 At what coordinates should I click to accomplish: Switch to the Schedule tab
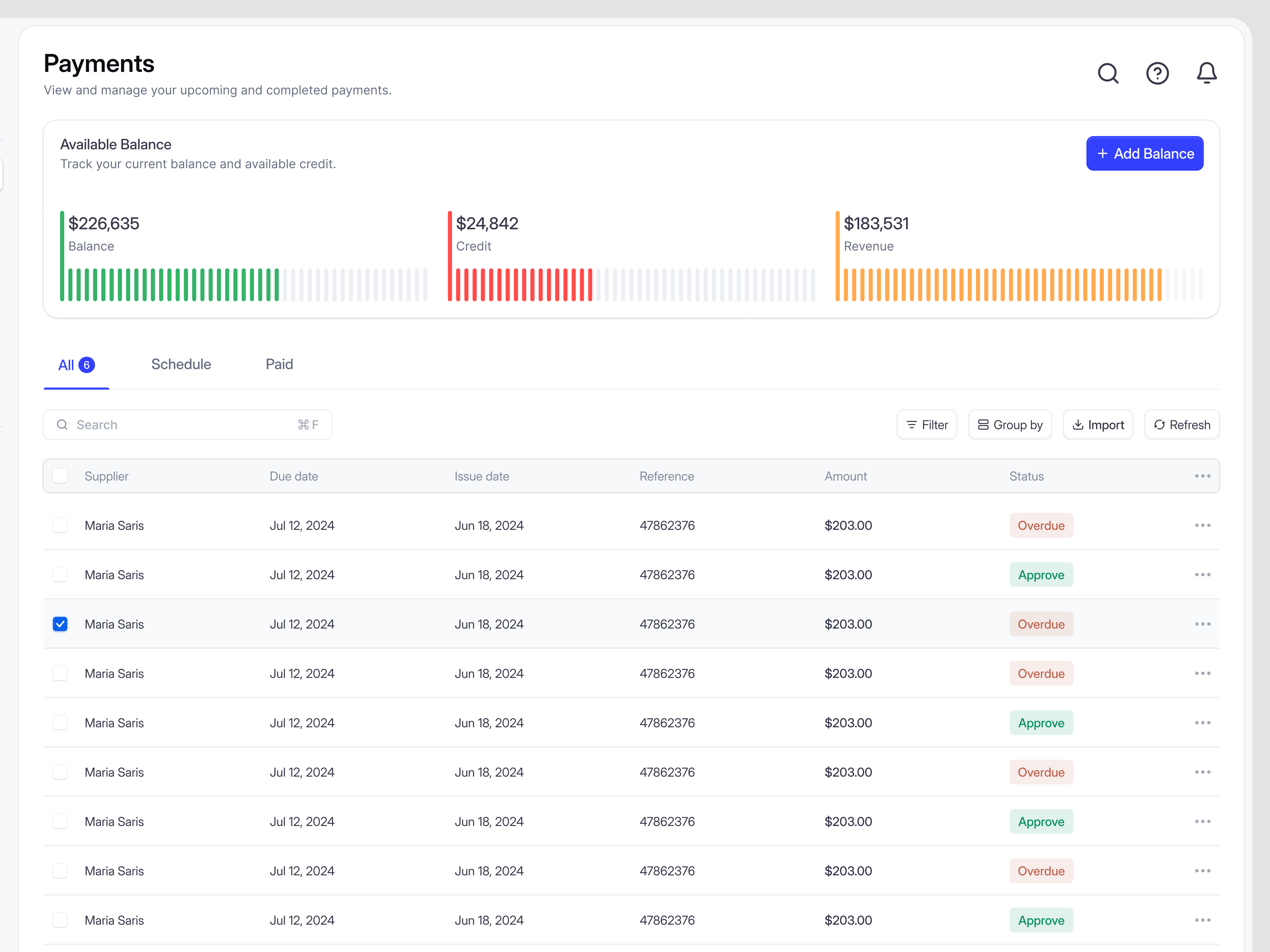(181, 364)
